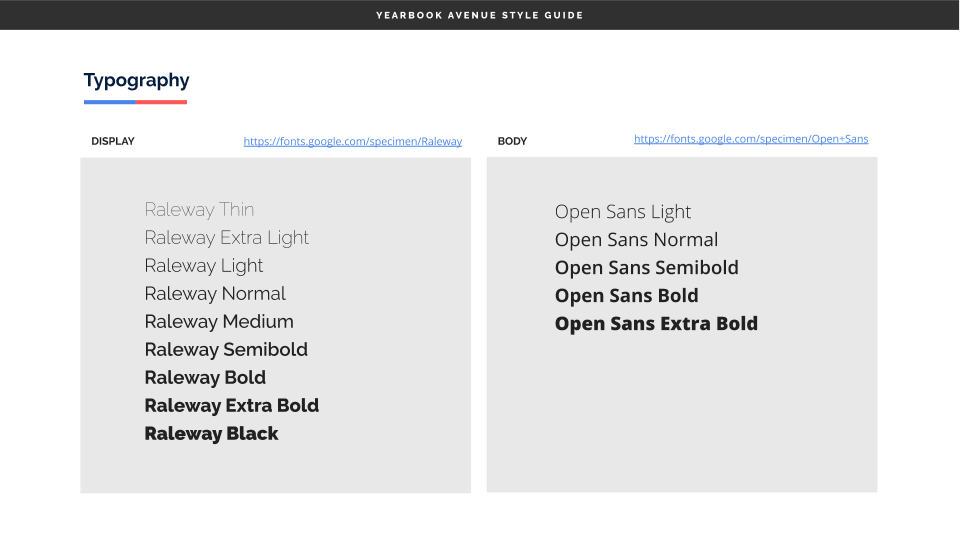Select the Open Sans Bold sample
The height and width of the screenshot is (540, 960).
(626, 296)
